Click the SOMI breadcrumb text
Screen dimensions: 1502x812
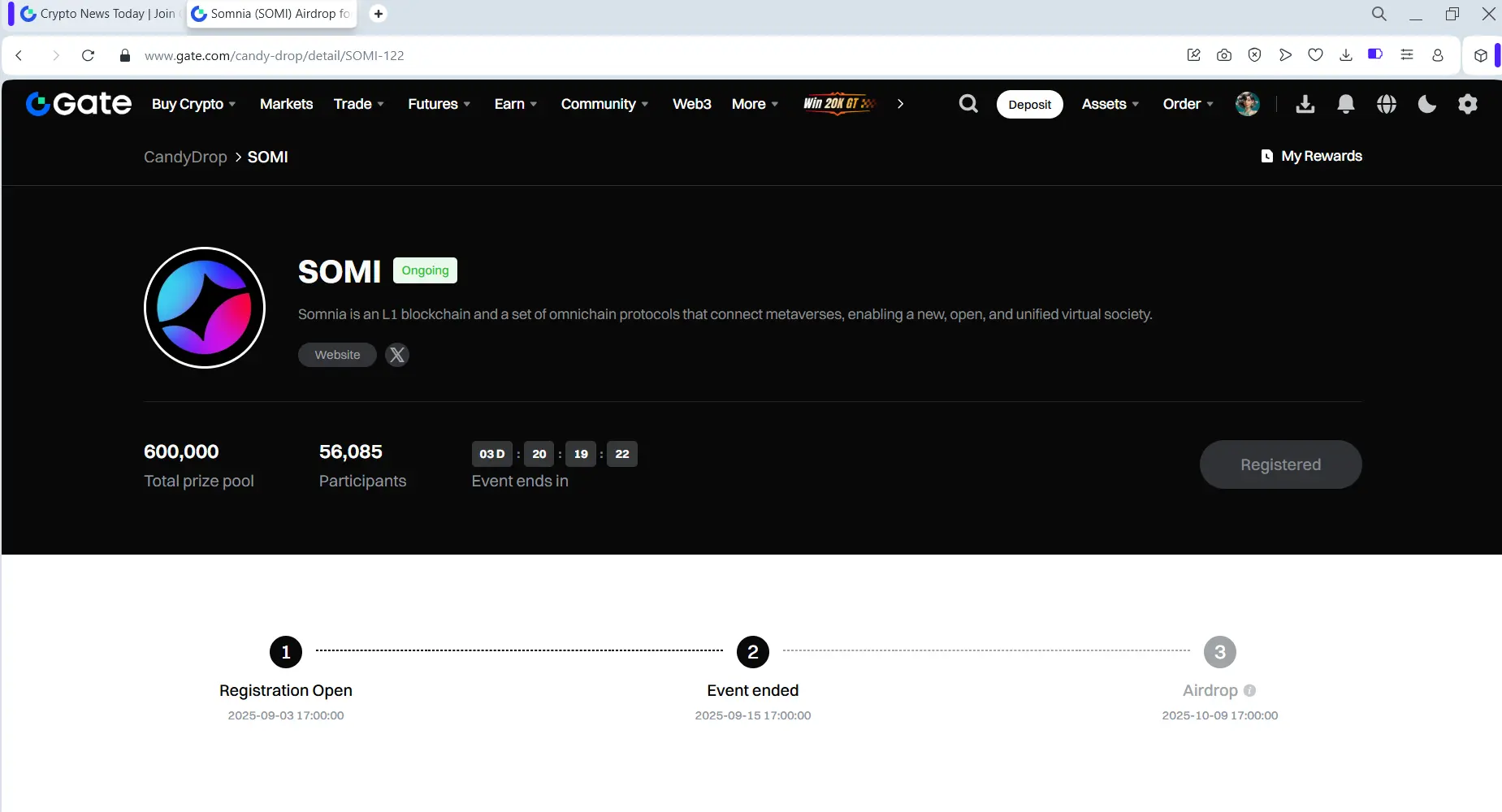point(268,157)
